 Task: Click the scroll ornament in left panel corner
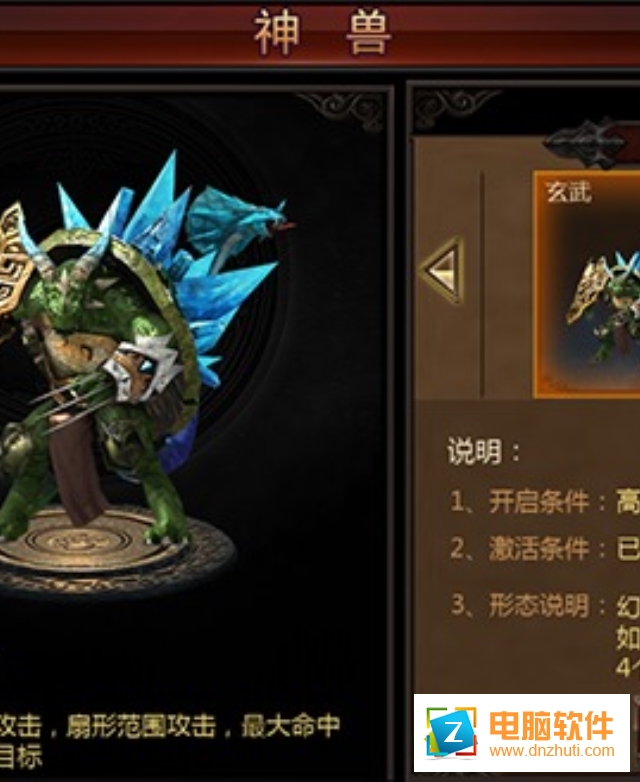(342, 112)
